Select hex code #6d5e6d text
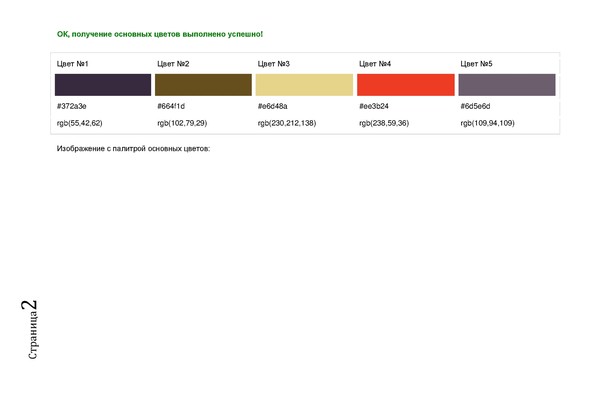Screen dimensions: 600x399 (475, 106)
